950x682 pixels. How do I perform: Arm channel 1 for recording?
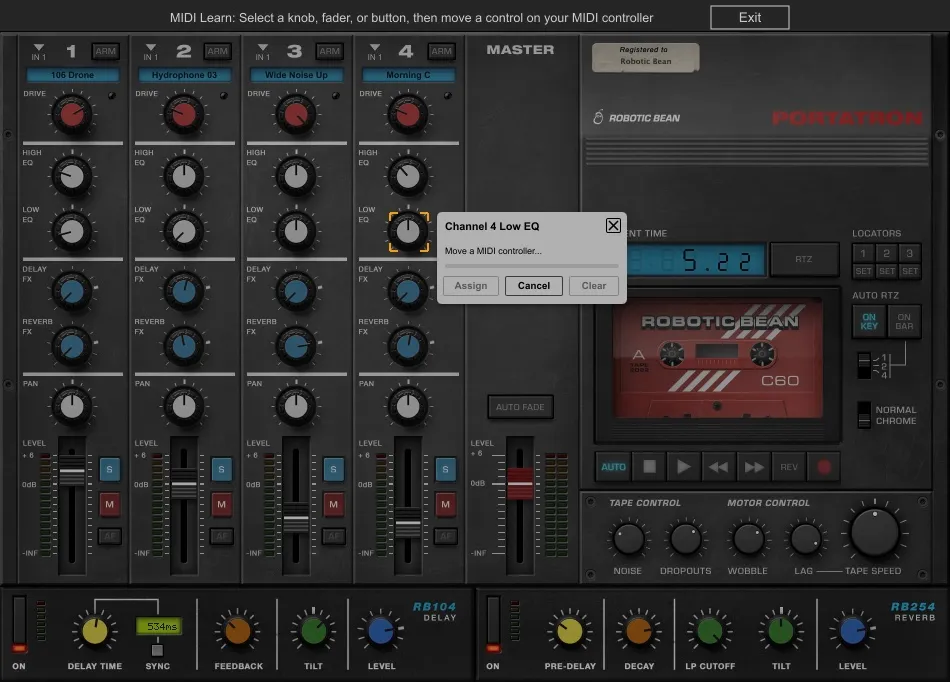105,51
